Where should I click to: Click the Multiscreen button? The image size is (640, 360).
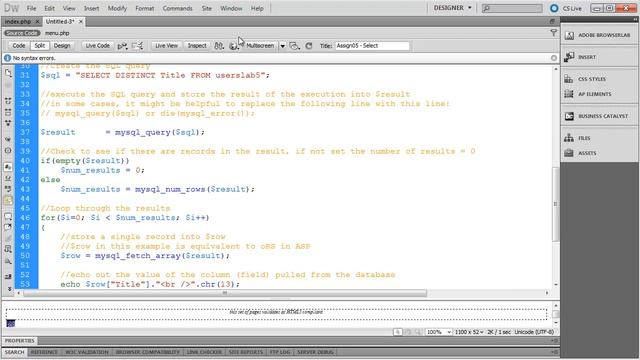pos(260,46)
